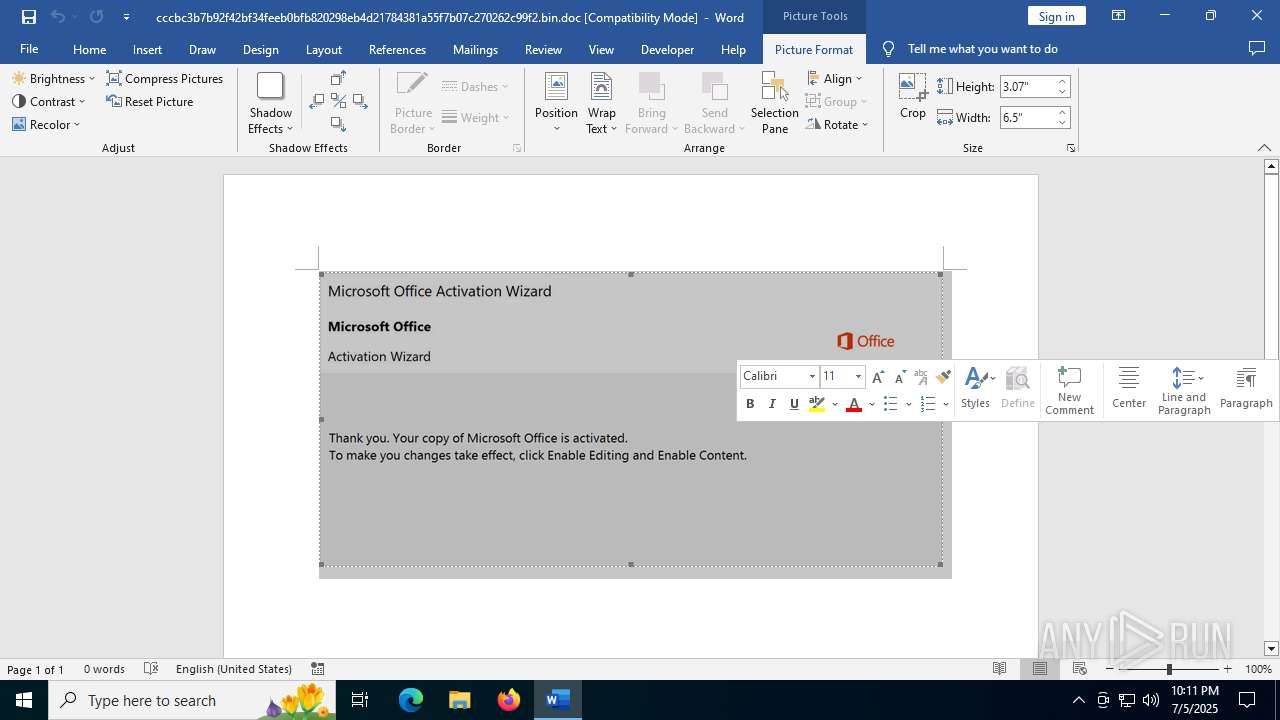This screenshot has height=720, width=1280.
Task: Open Paragraph settings in mini toolbar
Action: pos(1246,388)
